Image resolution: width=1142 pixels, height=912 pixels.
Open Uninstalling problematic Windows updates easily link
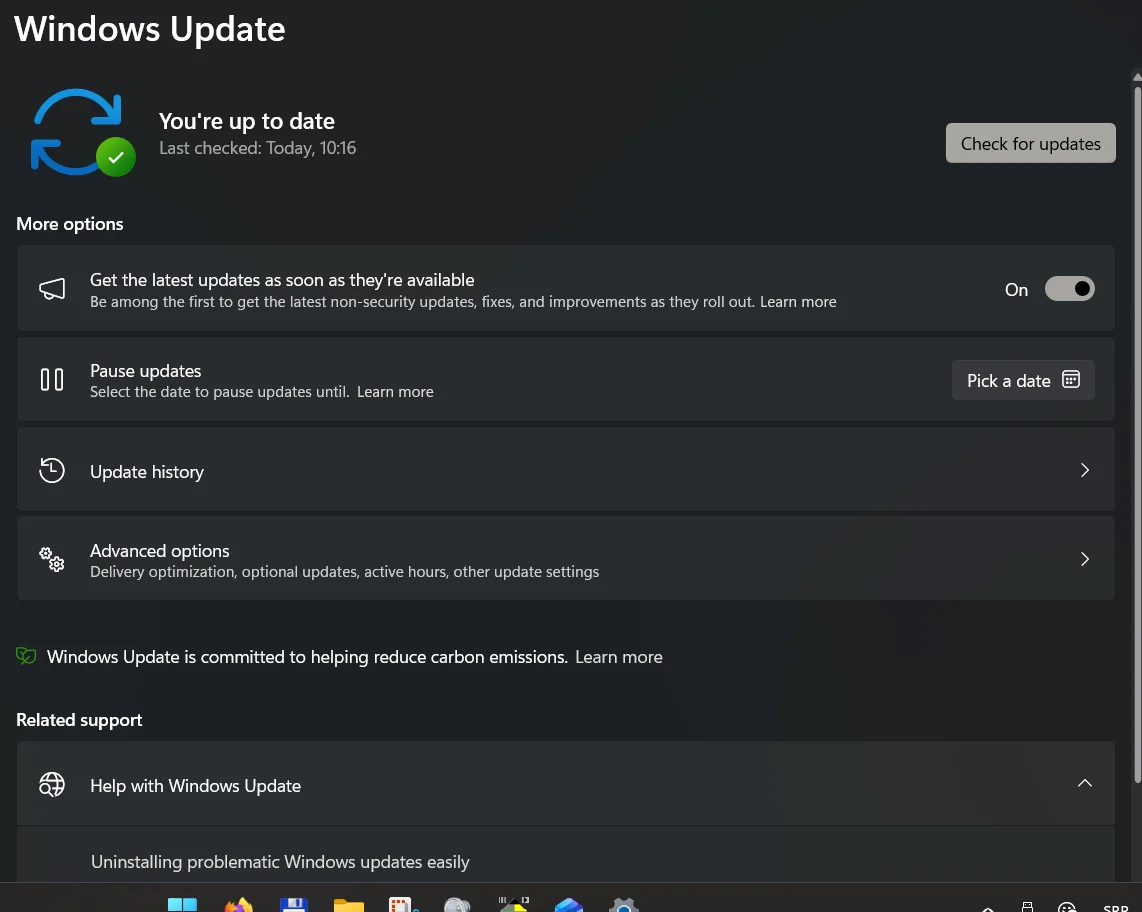[280, 862]
